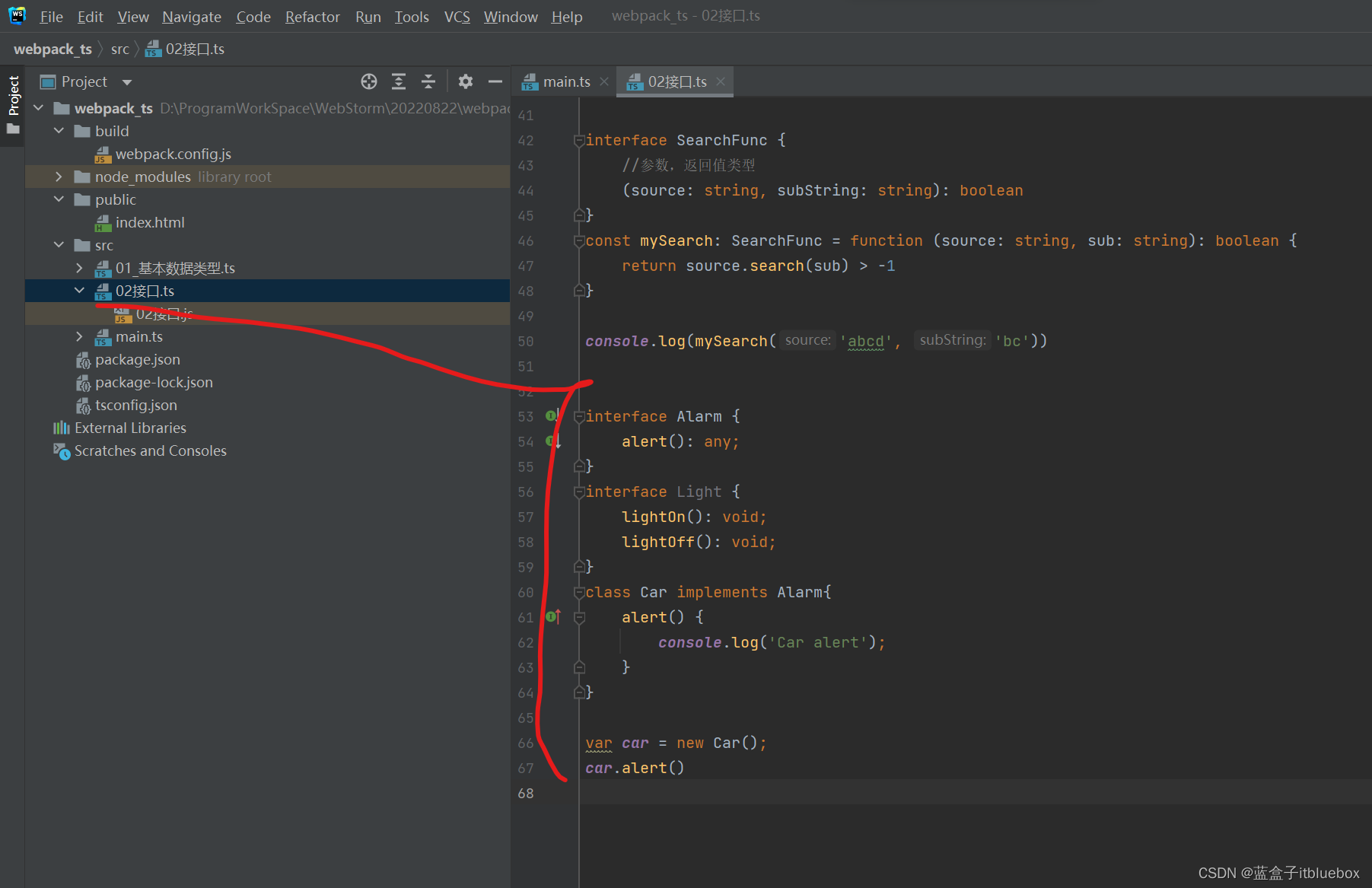
Task: Collapse the build folder
Action: 59,131
